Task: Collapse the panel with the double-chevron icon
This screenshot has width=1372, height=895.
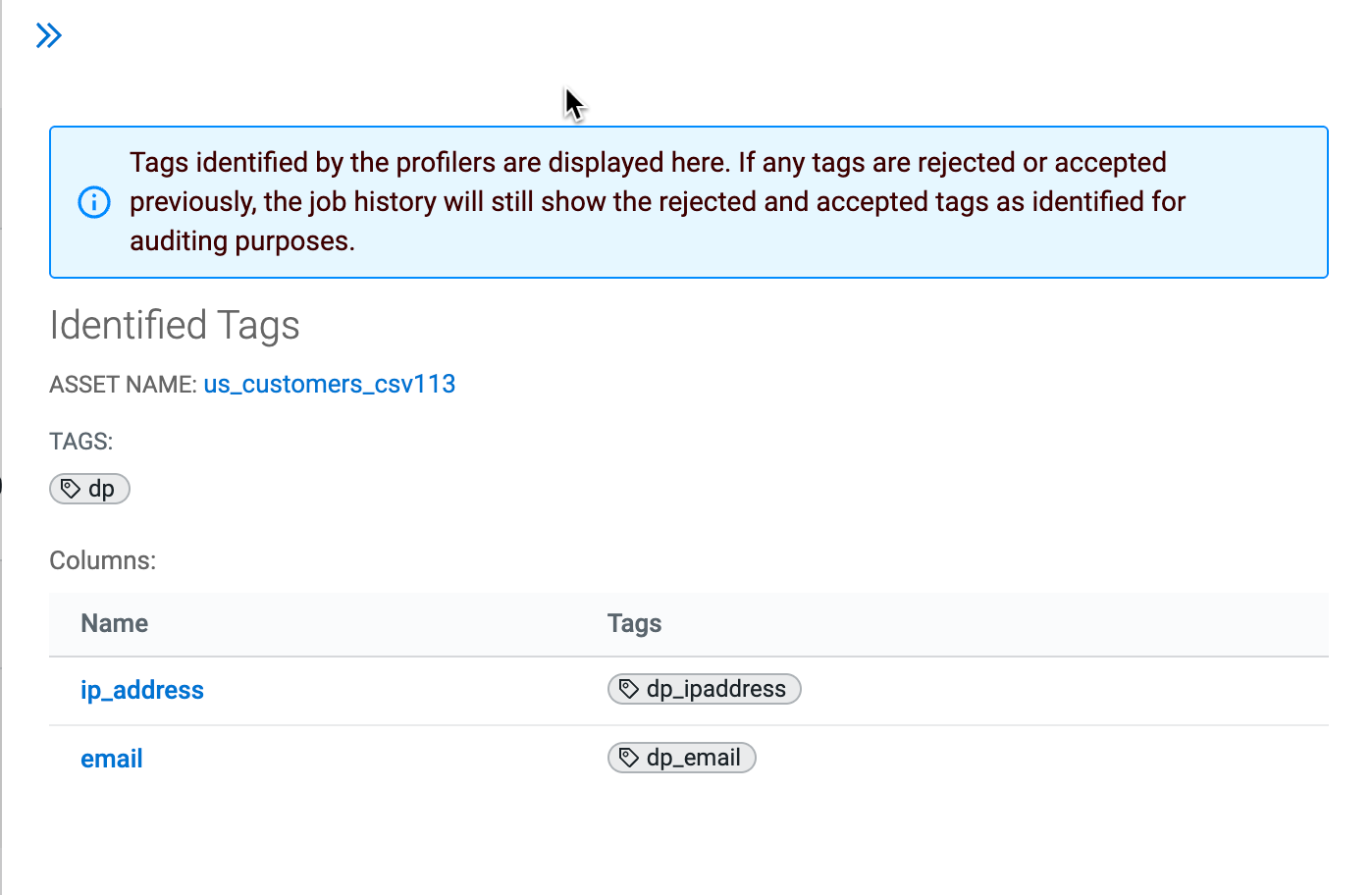Action: (48, 36)
